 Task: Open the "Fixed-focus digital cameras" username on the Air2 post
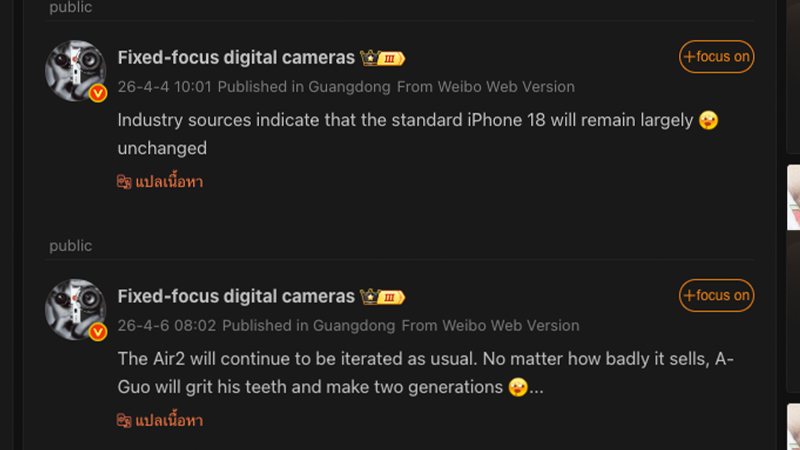click(236, 297)
